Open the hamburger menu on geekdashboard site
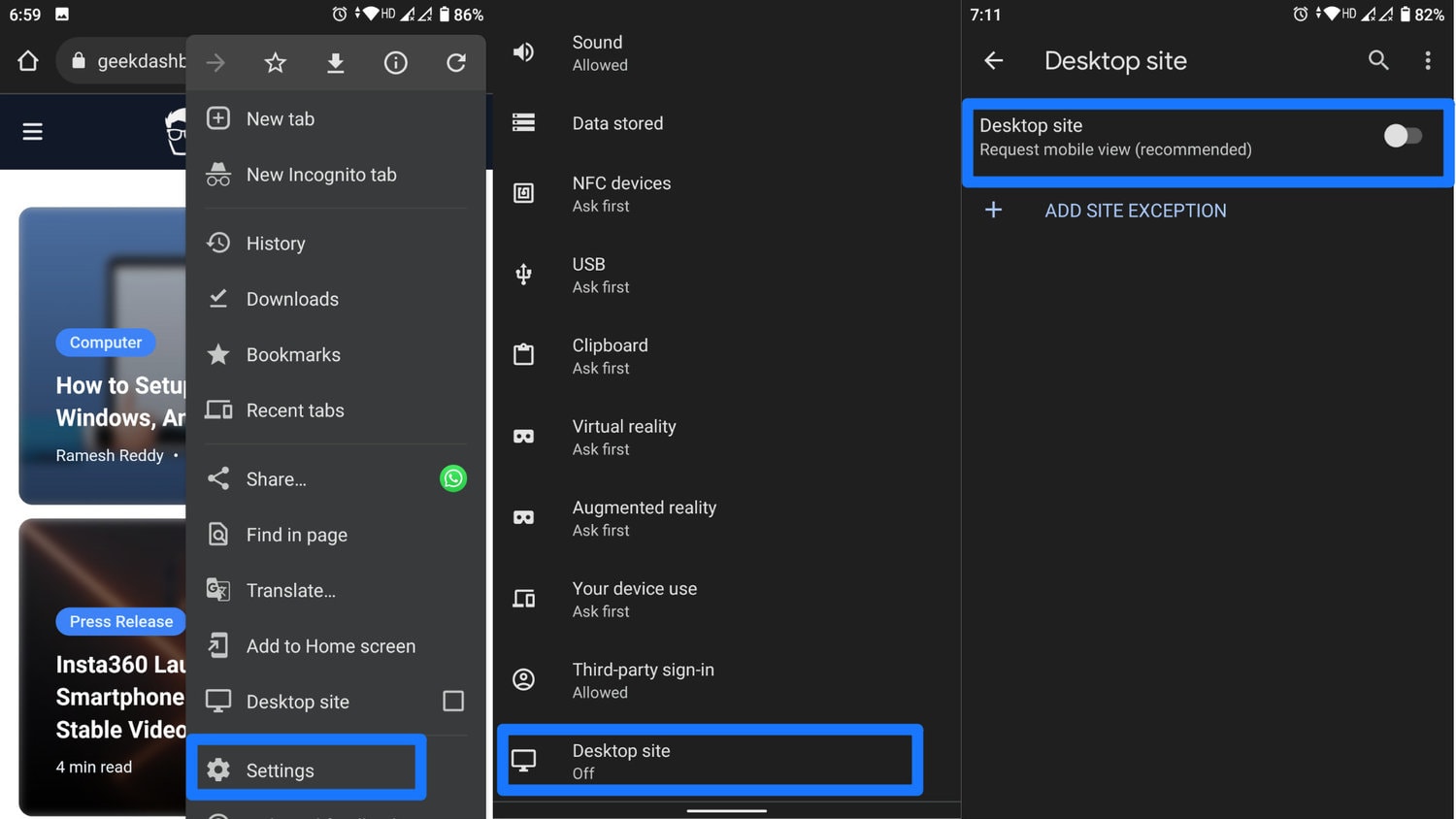The image size is (1456, 819). [33, 131]
